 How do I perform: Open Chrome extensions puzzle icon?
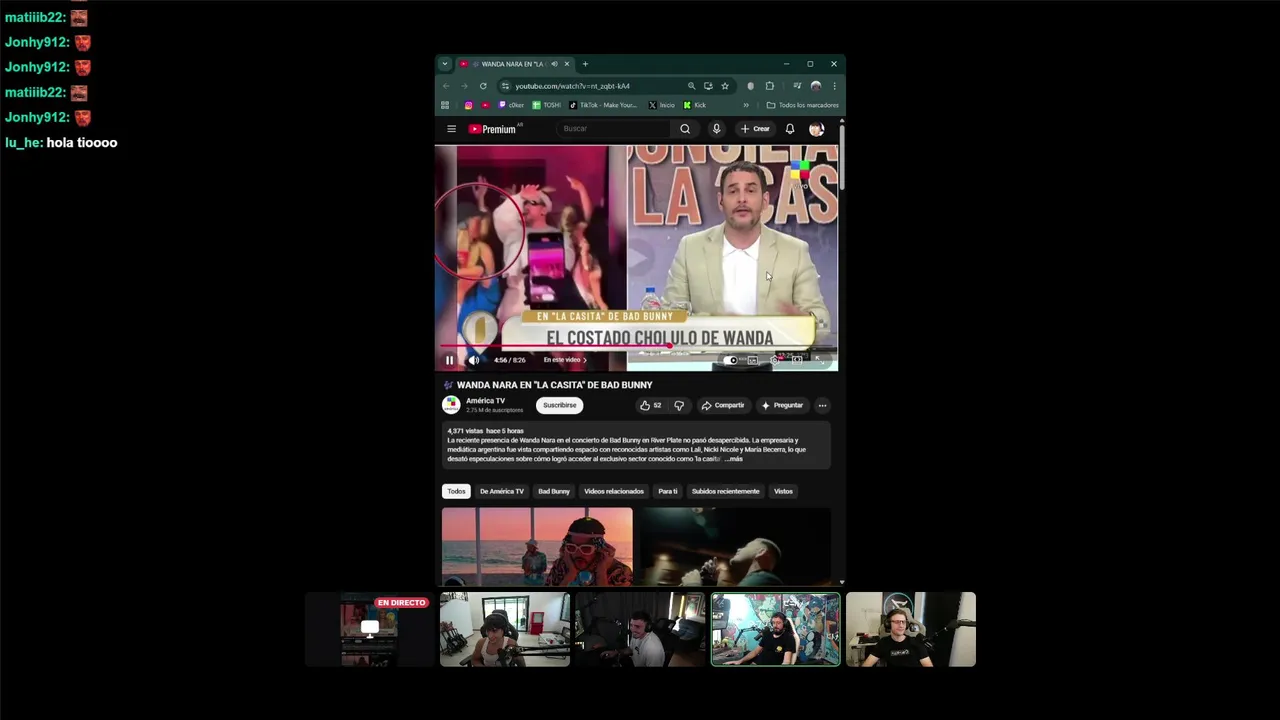[770, 86]
